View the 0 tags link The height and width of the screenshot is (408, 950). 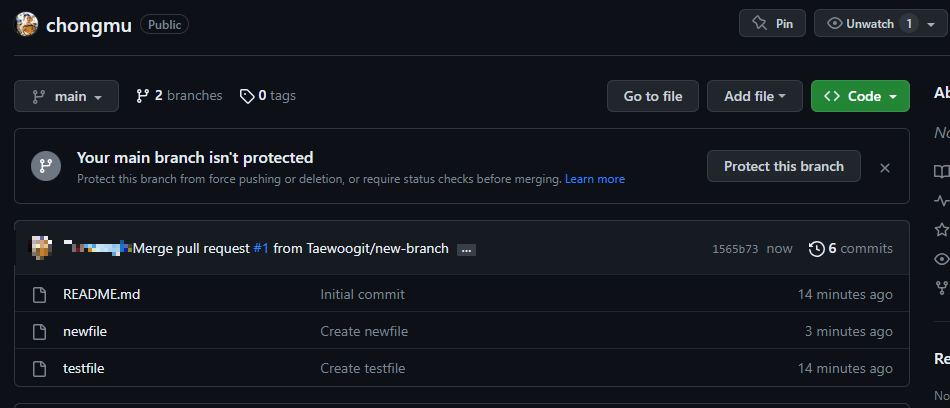[x=268, y=96]
